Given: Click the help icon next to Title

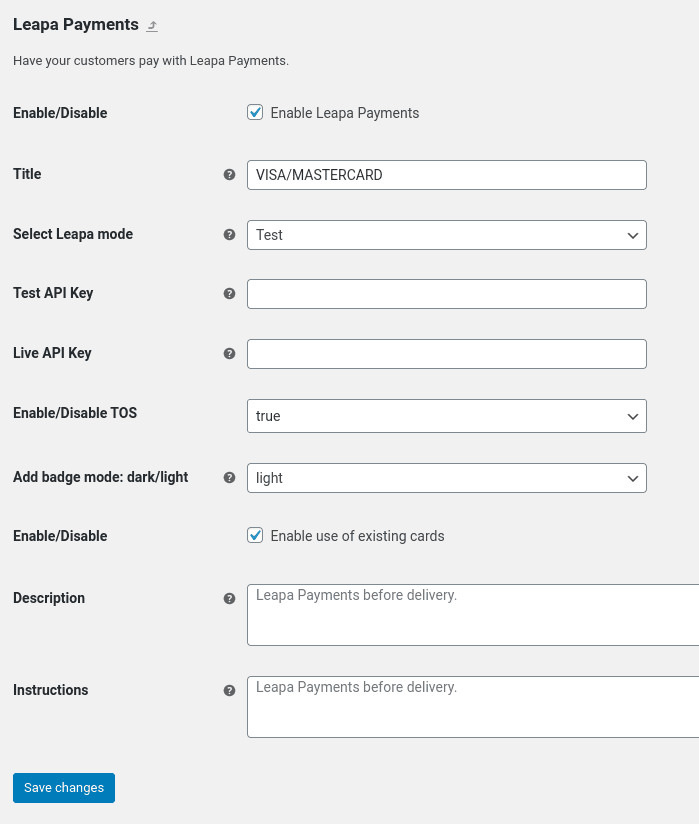Looking at the screenshot, I should [x=229, y=174].
